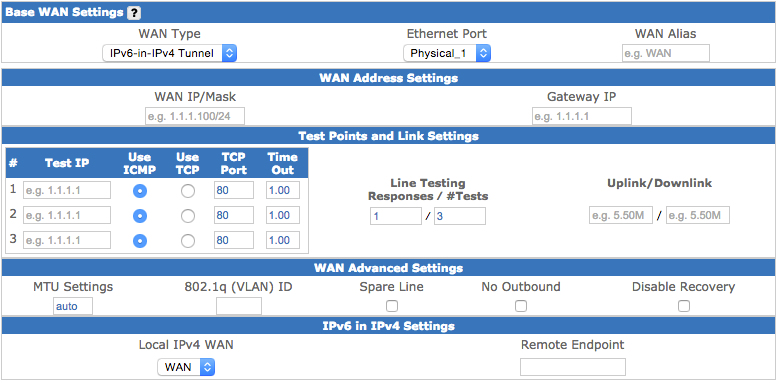
Task: Click the Gateway IP input field
Action: click(582, 116)
